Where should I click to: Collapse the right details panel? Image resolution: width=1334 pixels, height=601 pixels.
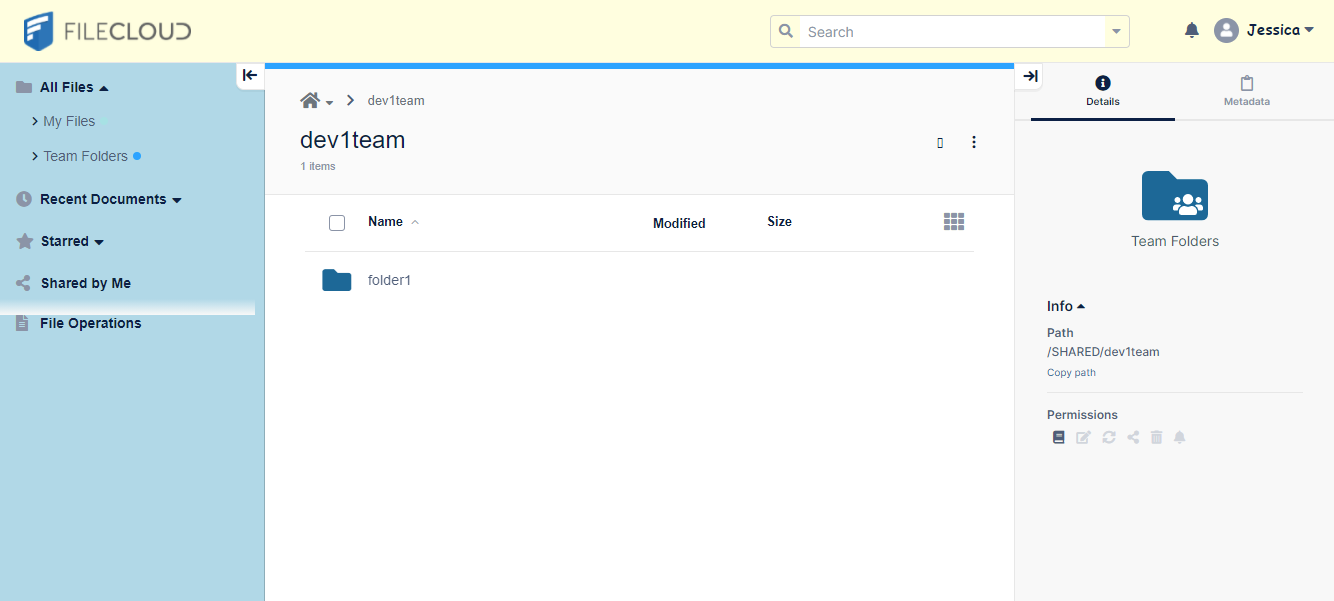point(1030,76)
